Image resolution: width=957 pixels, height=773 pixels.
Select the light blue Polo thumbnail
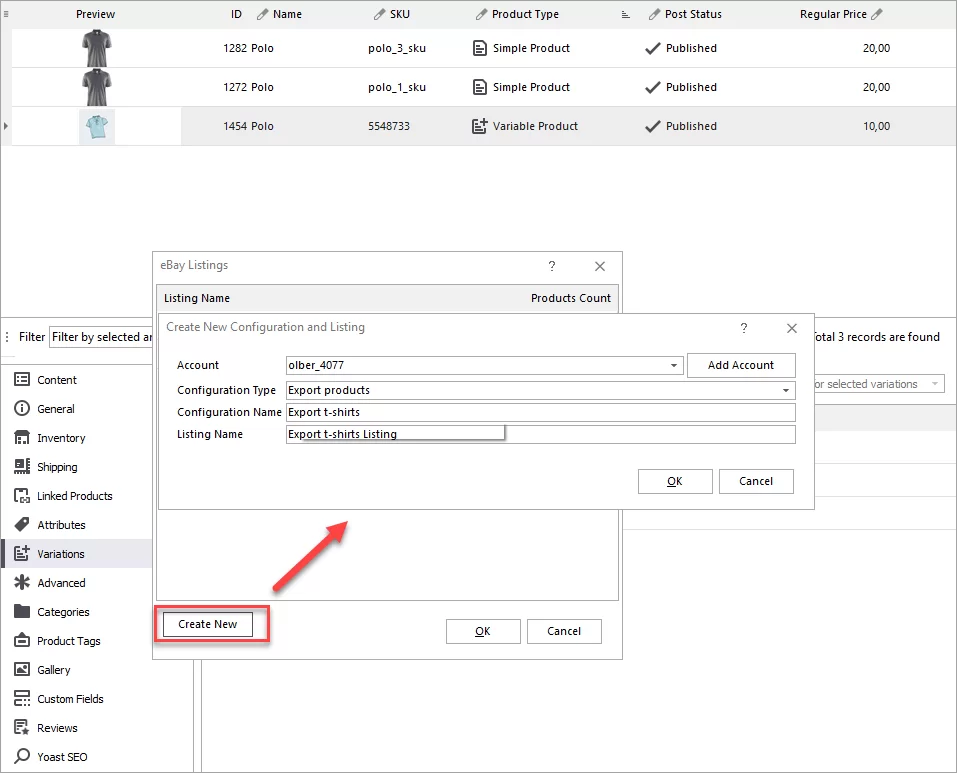coord(97,126)
